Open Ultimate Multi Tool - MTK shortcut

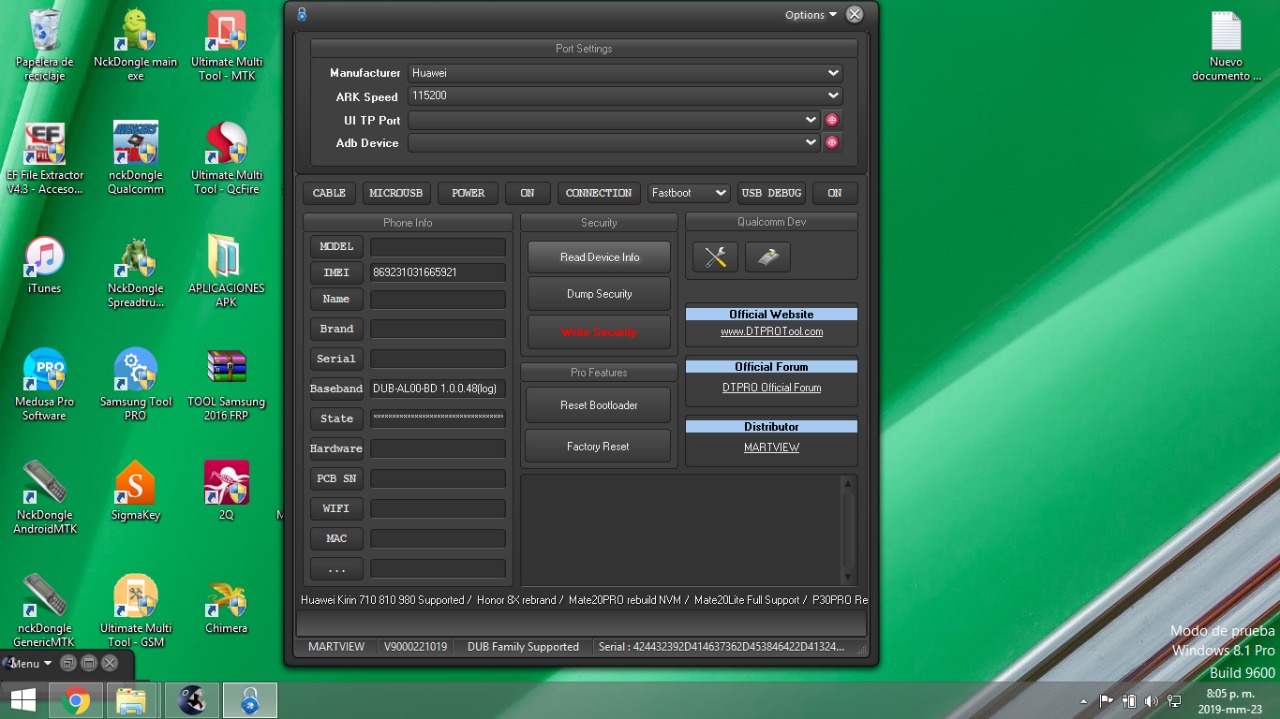tap(226, 45)
